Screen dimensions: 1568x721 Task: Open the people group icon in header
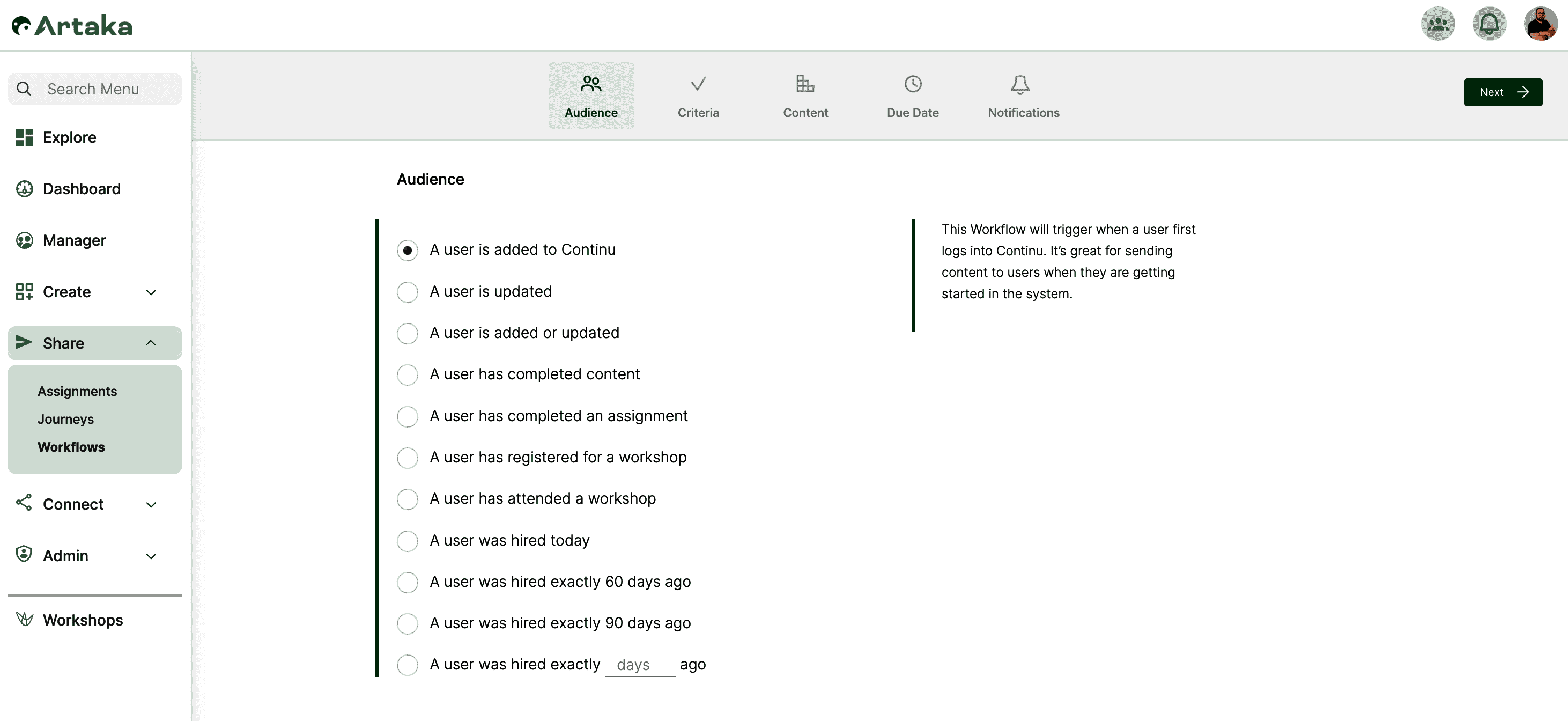point(1438,24)
